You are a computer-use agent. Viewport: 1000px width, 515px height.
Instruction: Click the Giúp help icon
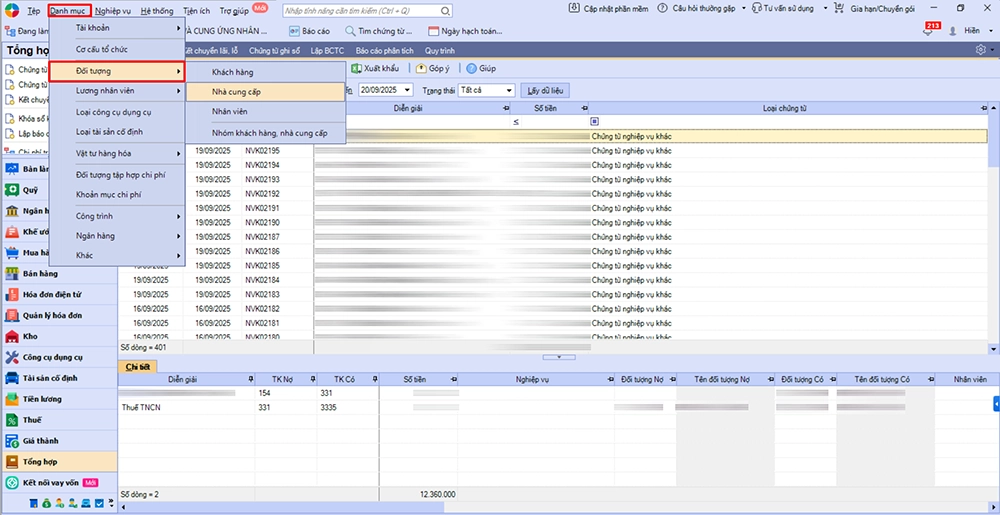pos(471,69)
